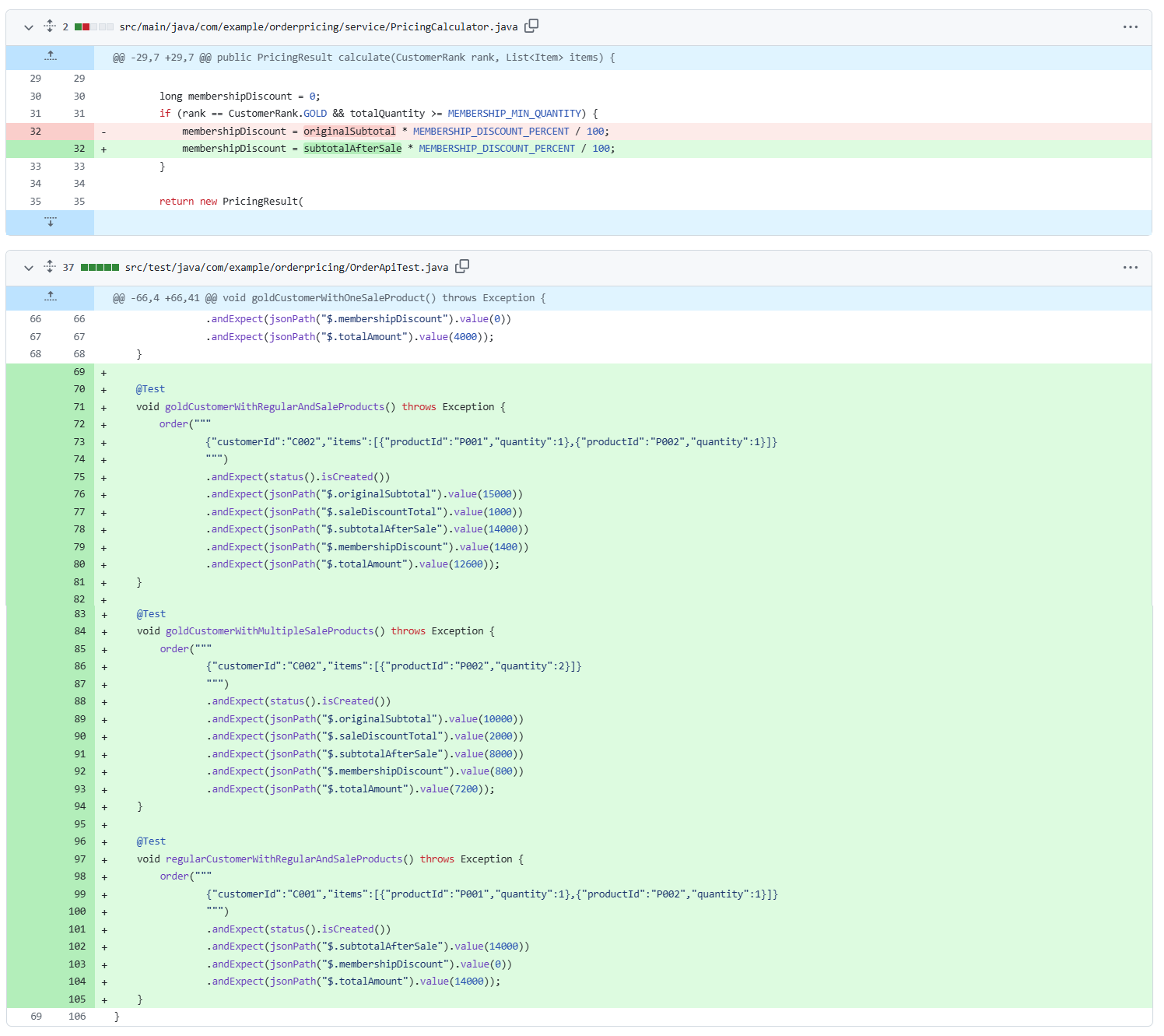
Task: Click added line number 97
Action: pyautogui.click(x=80, y=859)
